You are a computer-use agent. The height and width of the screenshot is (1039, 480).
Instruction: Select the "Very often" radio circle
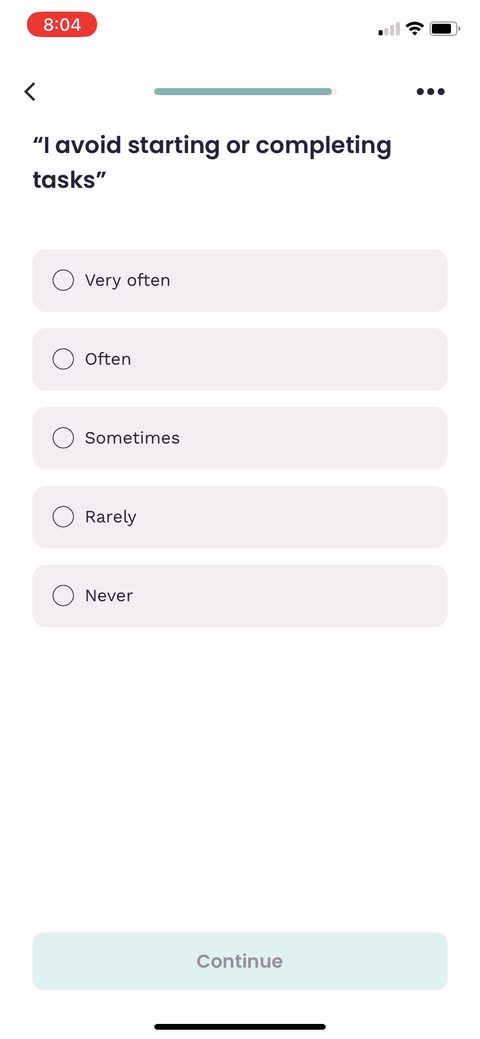tap(63, 280)
